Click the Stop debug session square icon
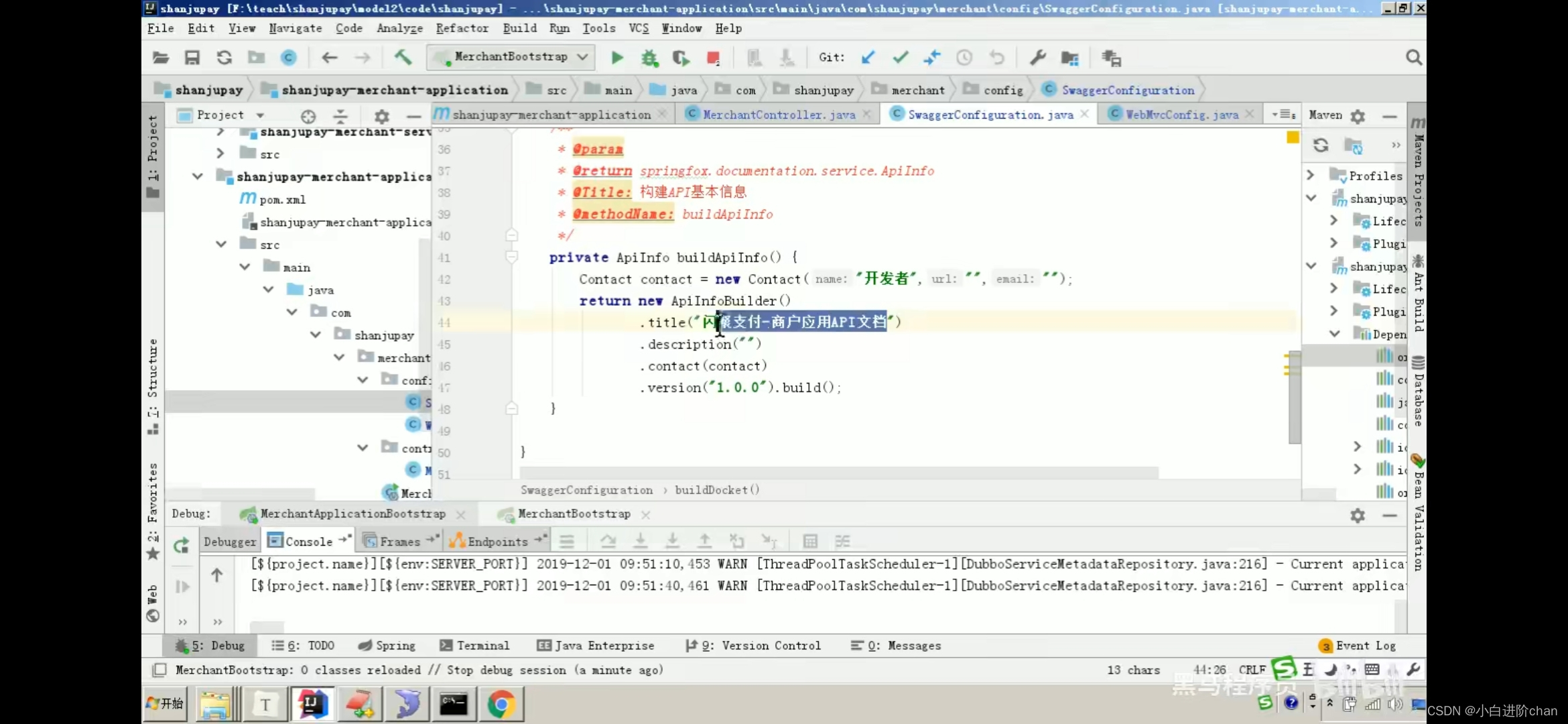The image size is (1568, 724). [712, 58]
